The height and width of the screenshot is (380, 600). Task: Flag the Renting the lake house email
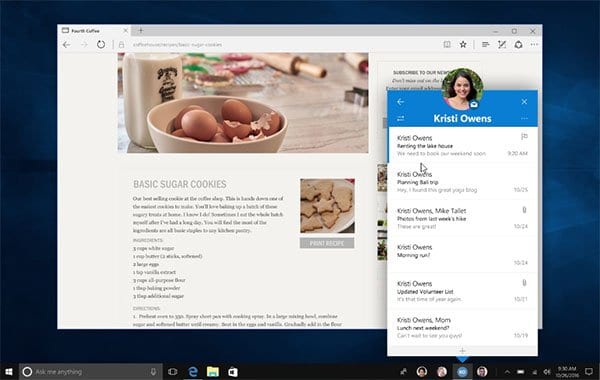coord(524,136)
